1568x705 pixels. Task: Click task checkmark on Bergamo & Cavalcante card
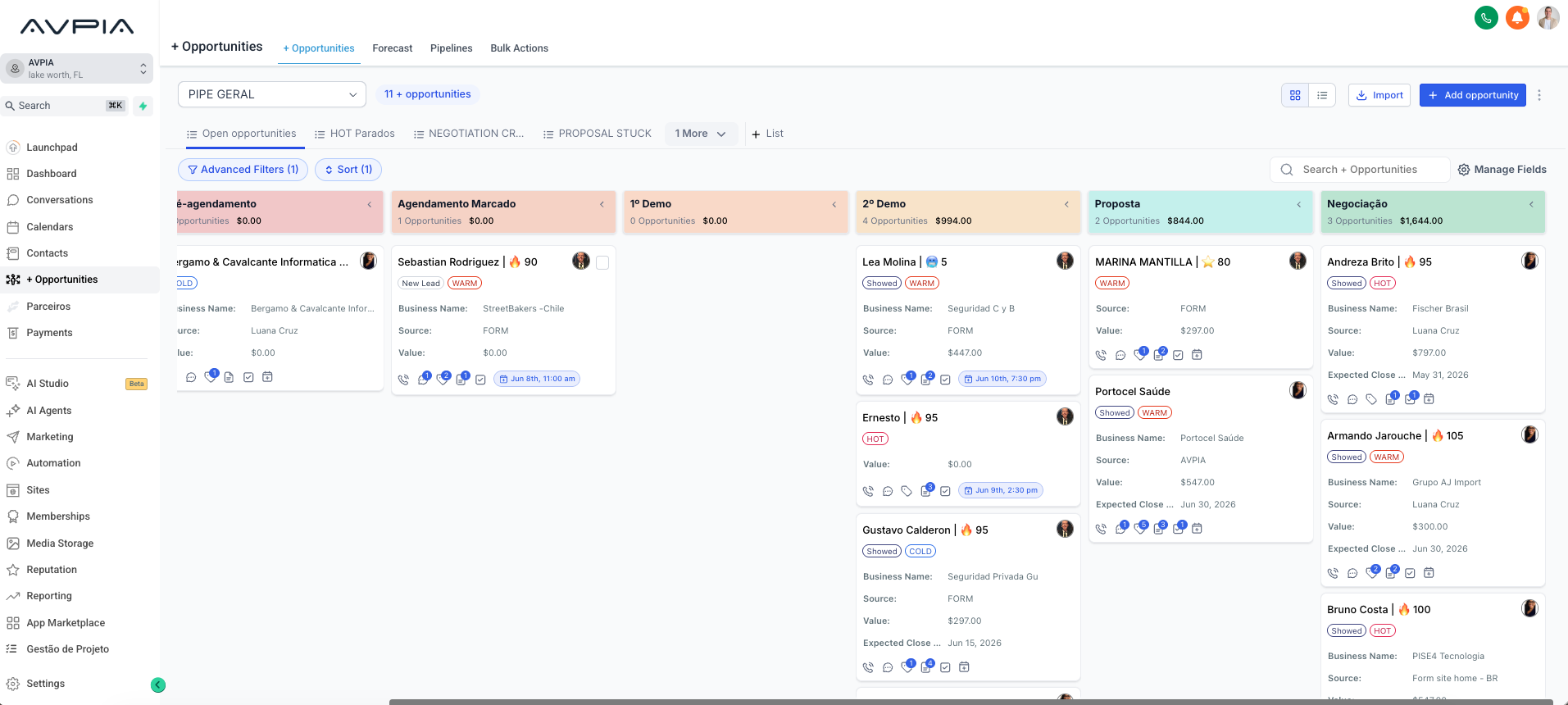[248, 377]
